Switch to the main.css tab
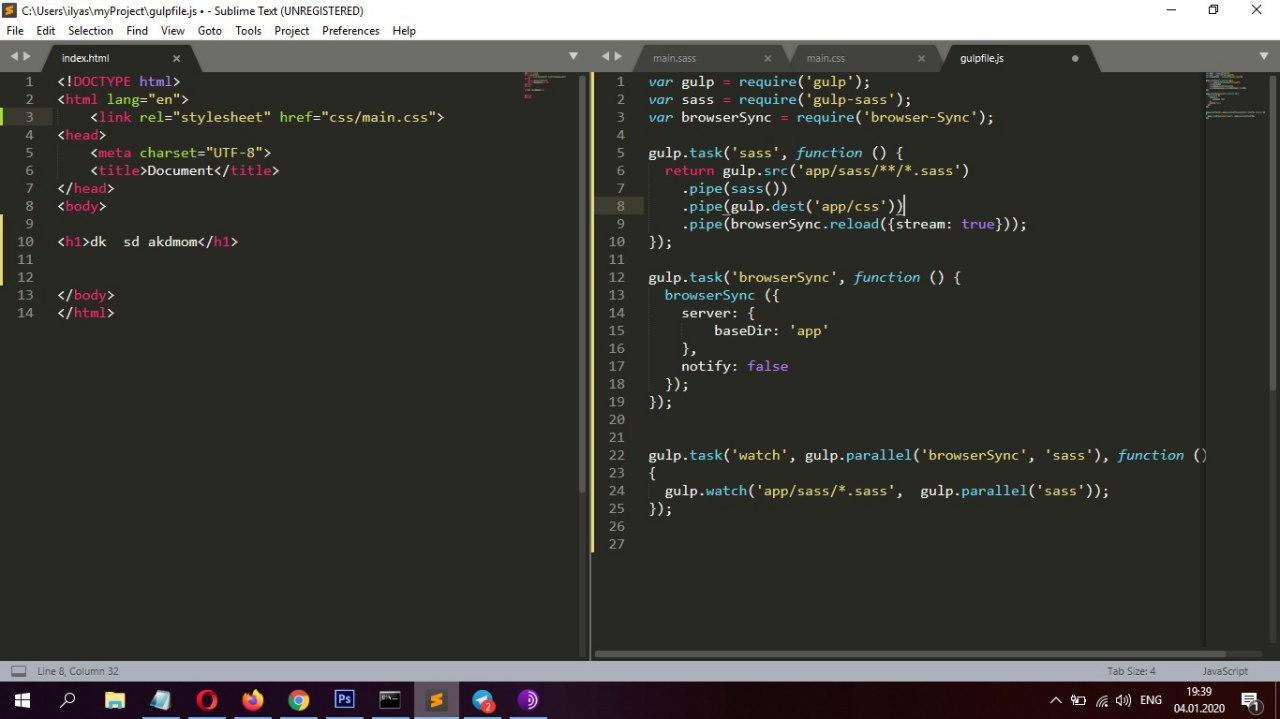This screenshot has height=719, width=1280. pos(826,59)
